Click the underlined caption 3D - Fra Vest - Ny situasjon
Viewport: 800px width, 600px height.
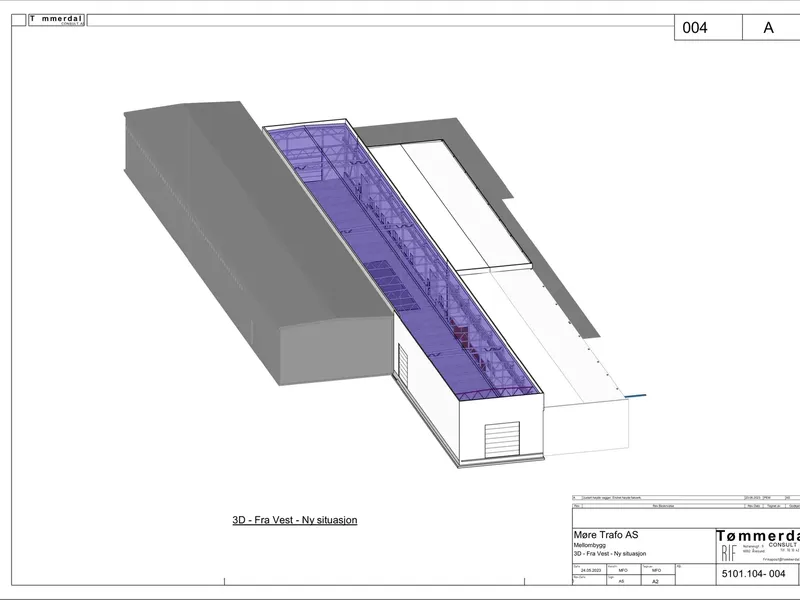click(295, 520)
